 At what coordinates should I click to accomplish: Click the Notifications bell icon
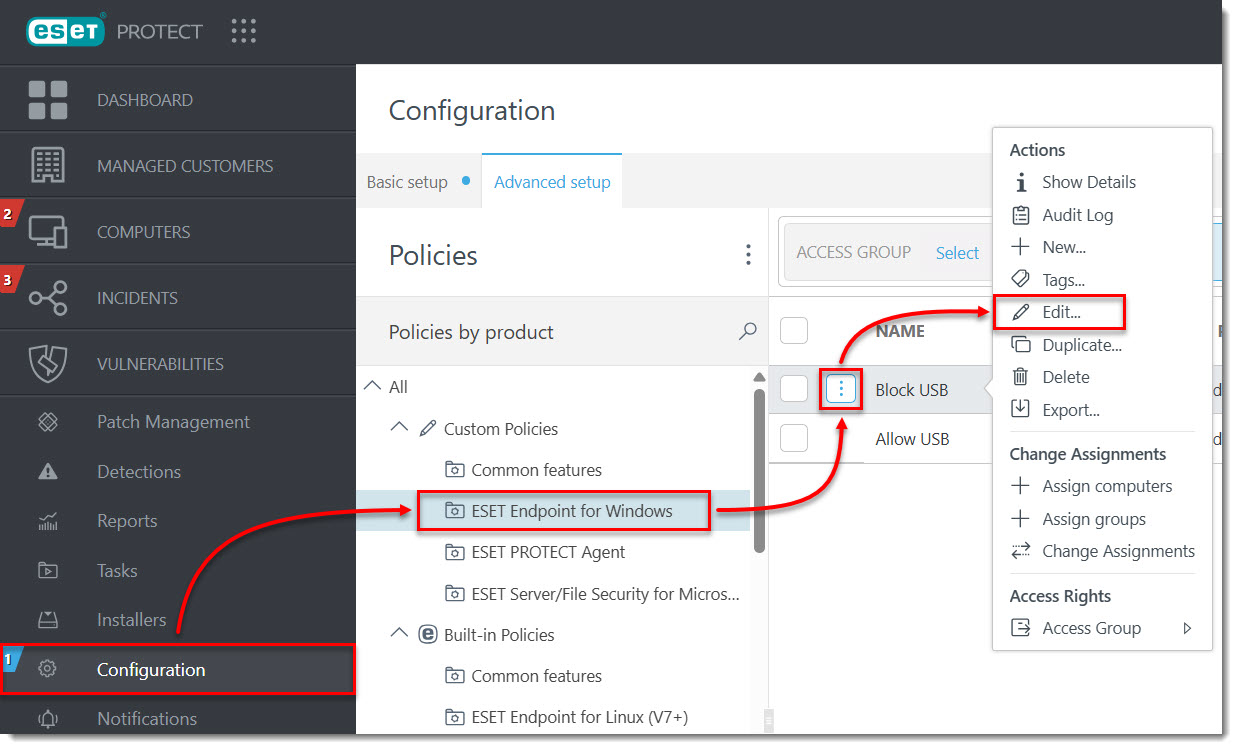(48, 719)
